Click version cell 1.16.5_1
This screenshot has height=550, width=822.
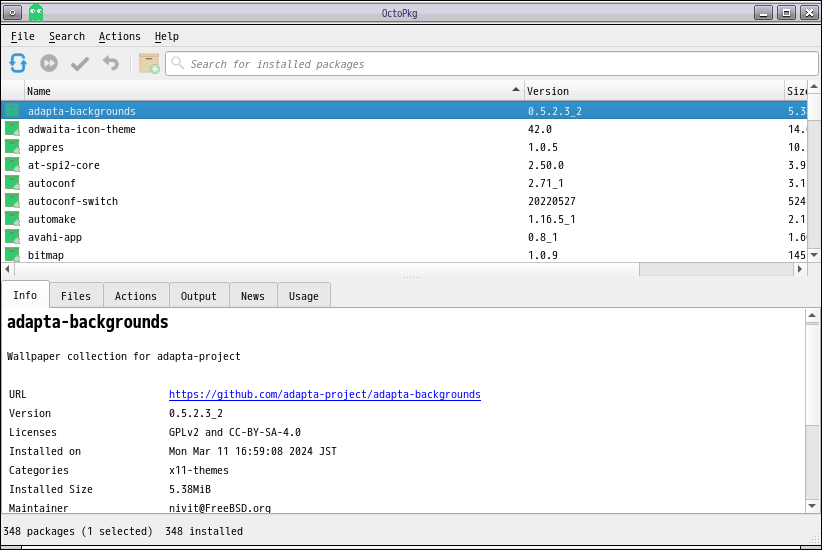click(x=551, y=219)
